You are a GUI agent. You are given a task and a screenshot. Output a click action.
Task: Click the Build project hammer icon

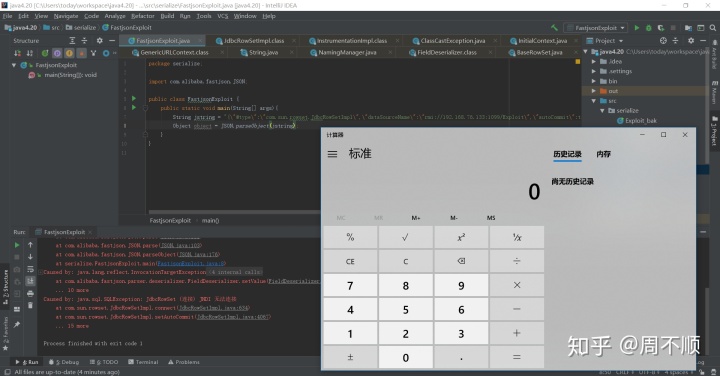[x=554, y=28]
